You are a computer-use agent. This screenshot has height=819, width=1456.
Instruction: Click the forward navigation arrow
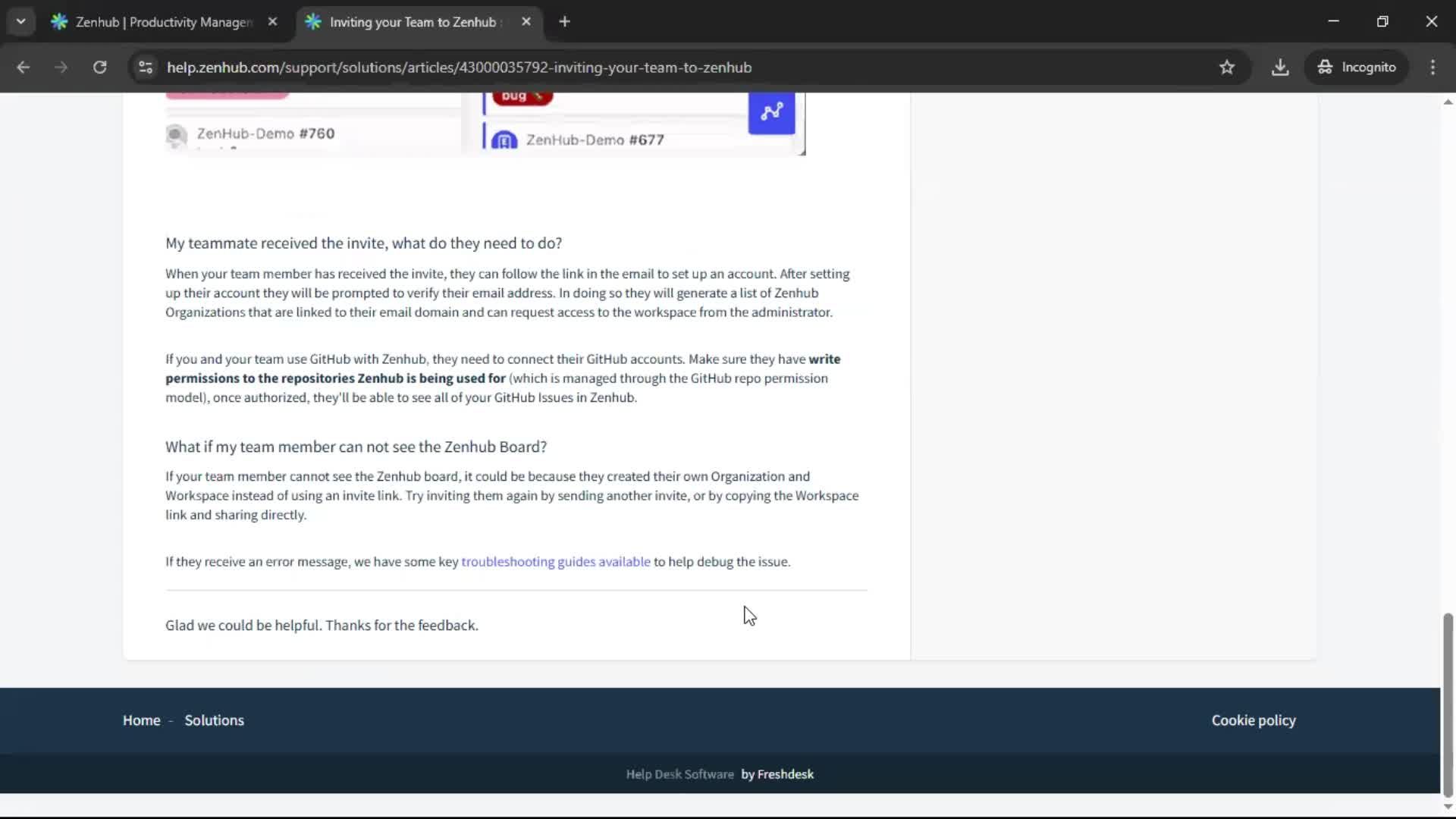pyautogui.click(x=61, y=67)
